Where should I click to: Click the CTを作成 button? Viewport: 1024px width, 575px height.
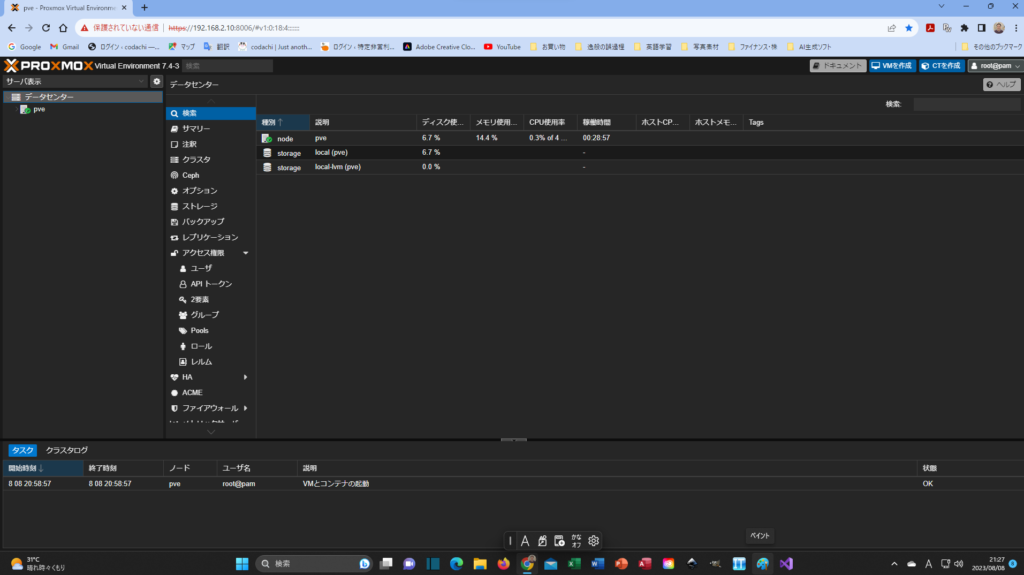pyautogui.click(x=940, y=65)
